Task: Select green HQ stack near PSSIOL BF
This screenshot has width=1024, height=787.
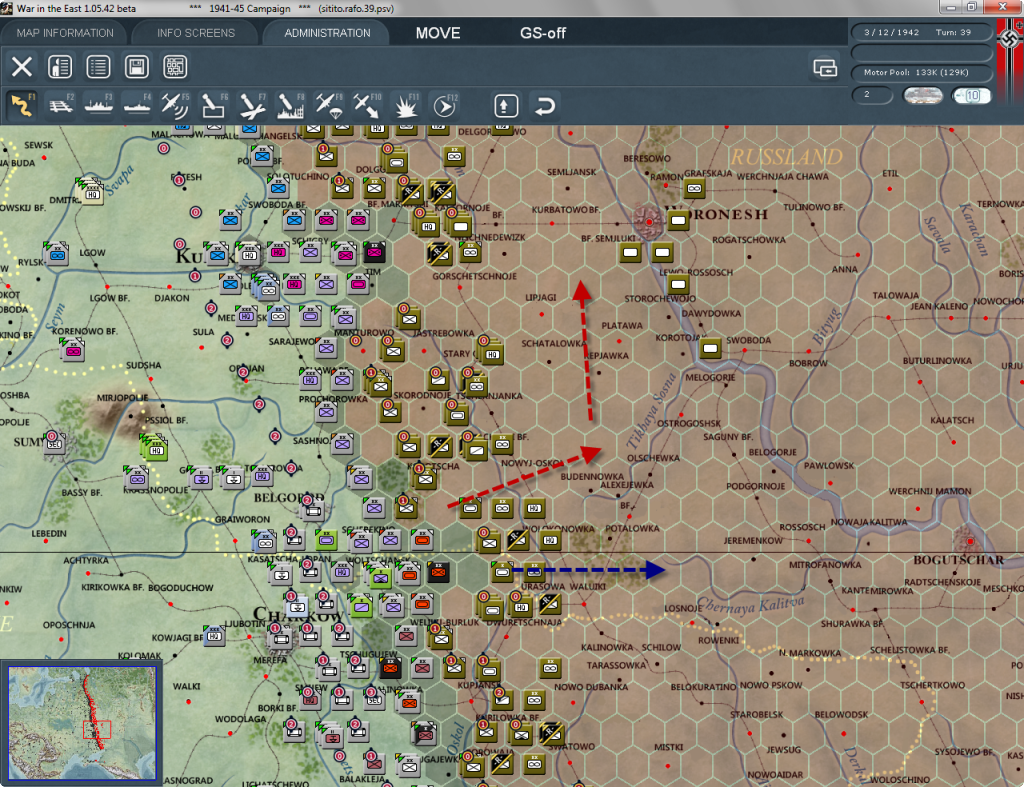Action: point(155,449)
